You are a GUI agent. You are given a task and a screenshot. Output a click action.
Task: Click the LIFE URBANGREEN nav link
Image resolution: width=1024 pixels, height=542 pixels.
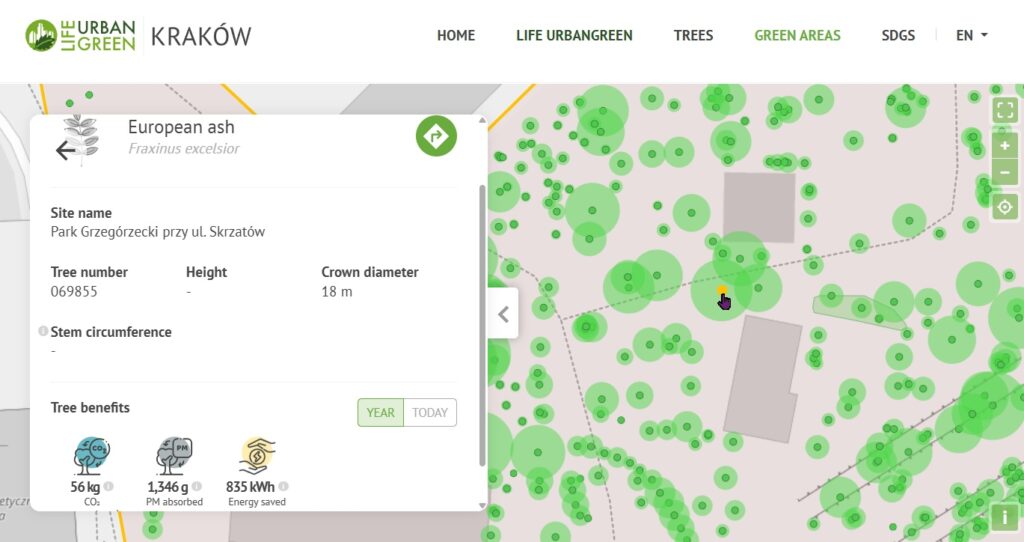[574, 35]
